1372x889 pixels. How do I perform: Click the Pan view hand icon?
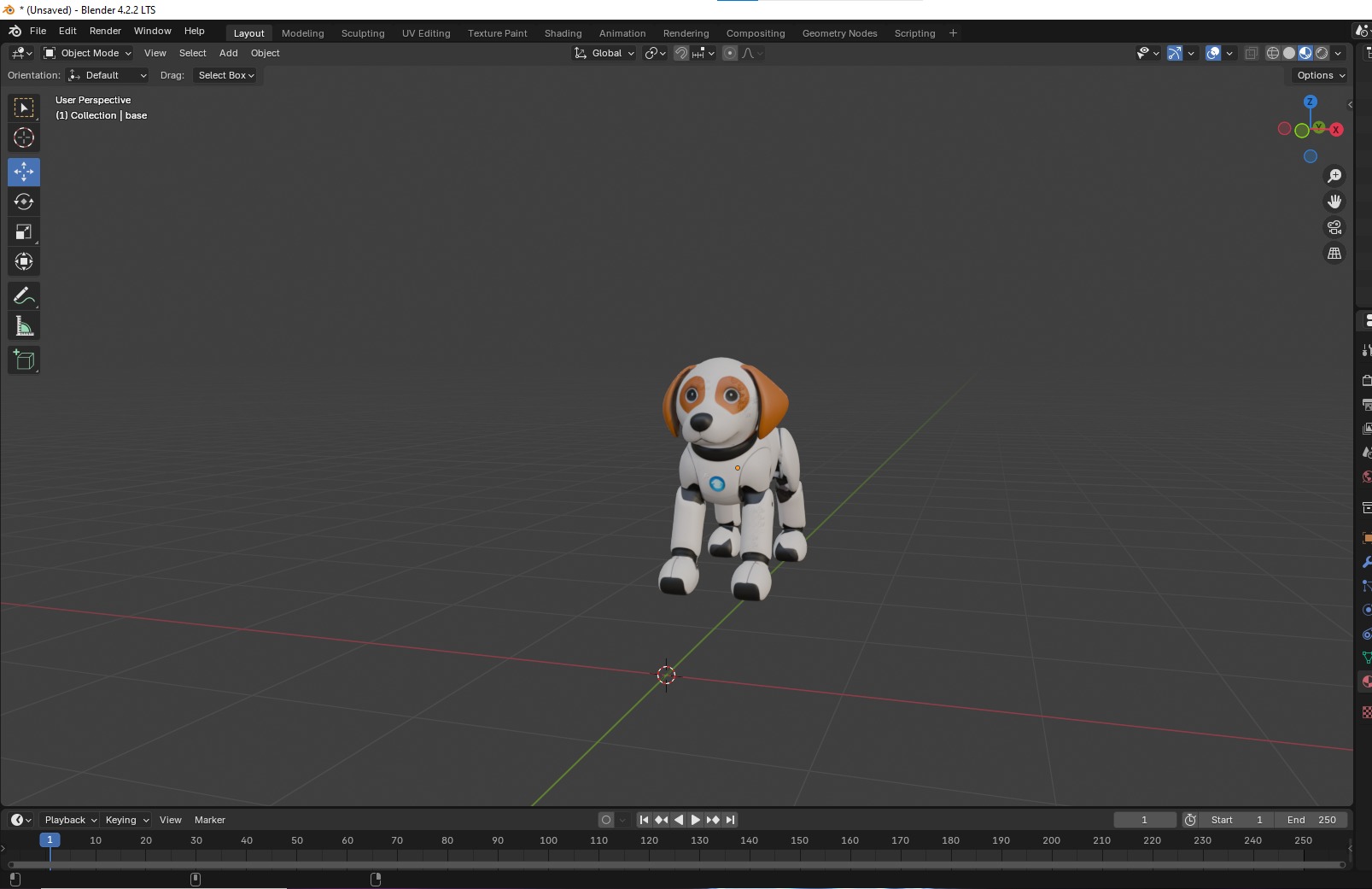pos(1334,202)
